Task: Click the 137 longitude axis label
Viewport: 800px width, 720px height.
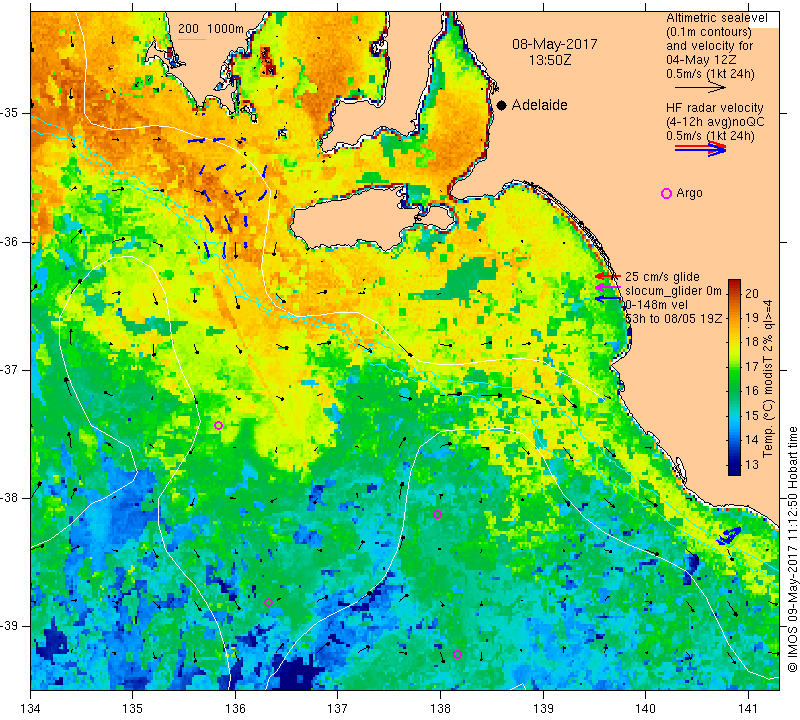Action: [x=338, y=709]
